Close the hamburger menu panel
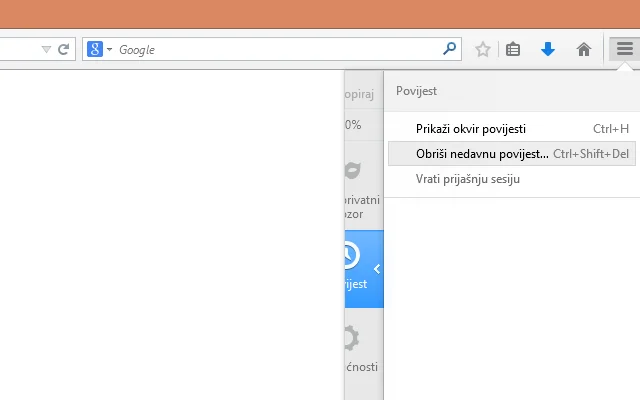 (x=624, y=49)
